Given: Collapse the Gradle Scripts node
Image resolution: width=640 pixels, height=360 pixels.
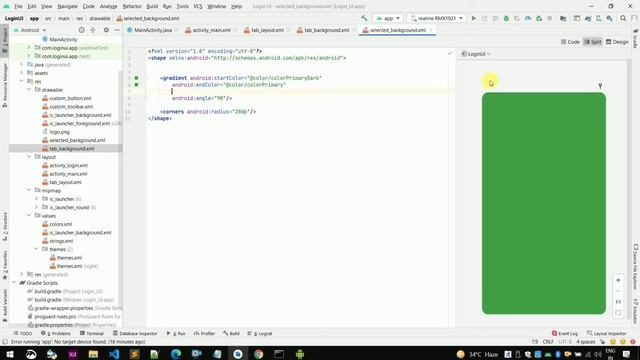Looking at the screenshot, I should pyautogui.click(x=14, y=282).
